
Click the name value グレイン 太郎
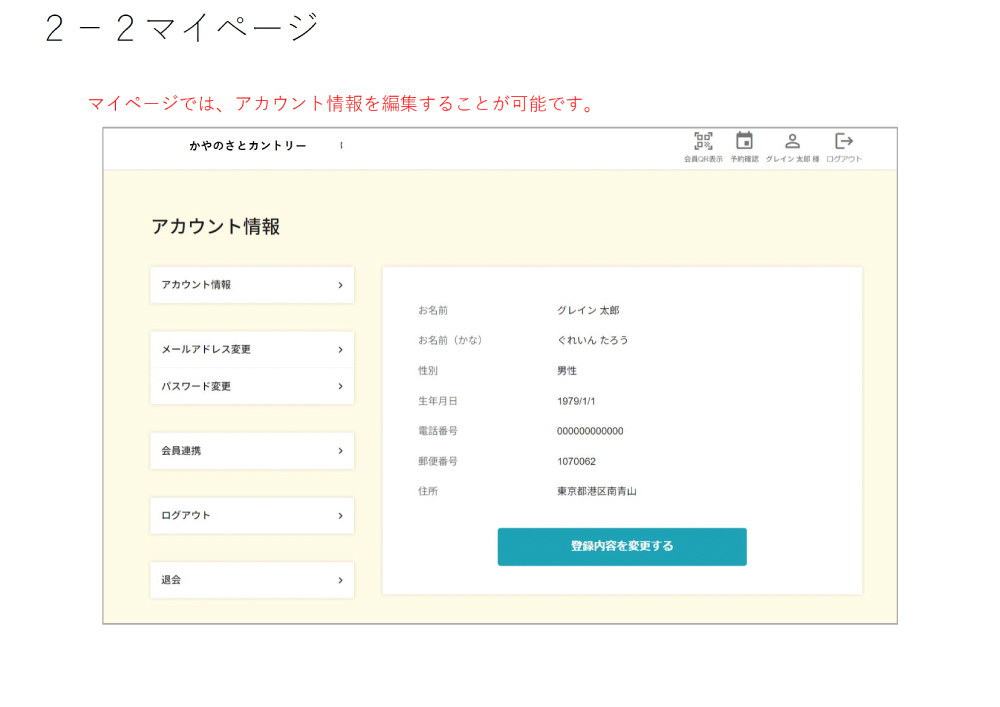tap(588, 311)
